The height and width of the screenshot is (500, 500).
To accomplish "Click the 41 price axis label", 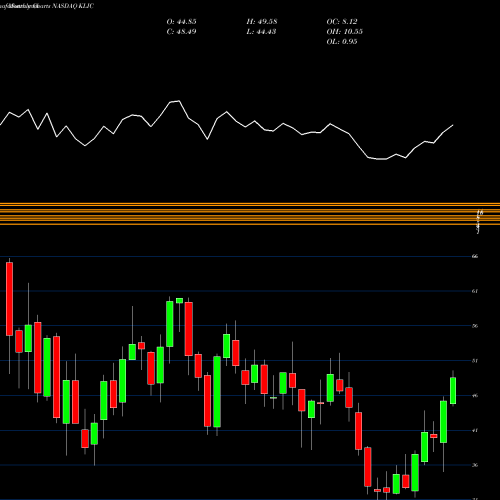I will click(475, 430).
